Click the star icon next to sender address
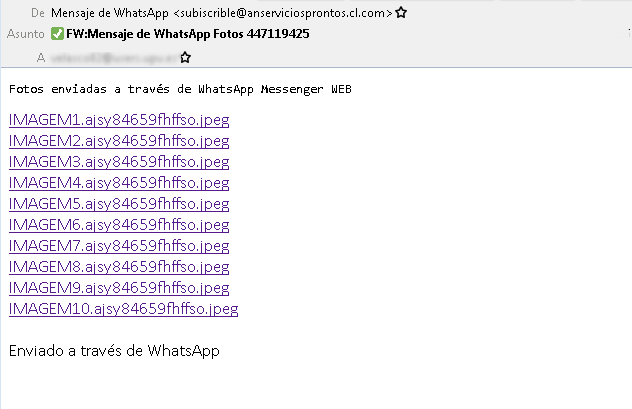This screenshot has width=632, height=409. (401, 13)
